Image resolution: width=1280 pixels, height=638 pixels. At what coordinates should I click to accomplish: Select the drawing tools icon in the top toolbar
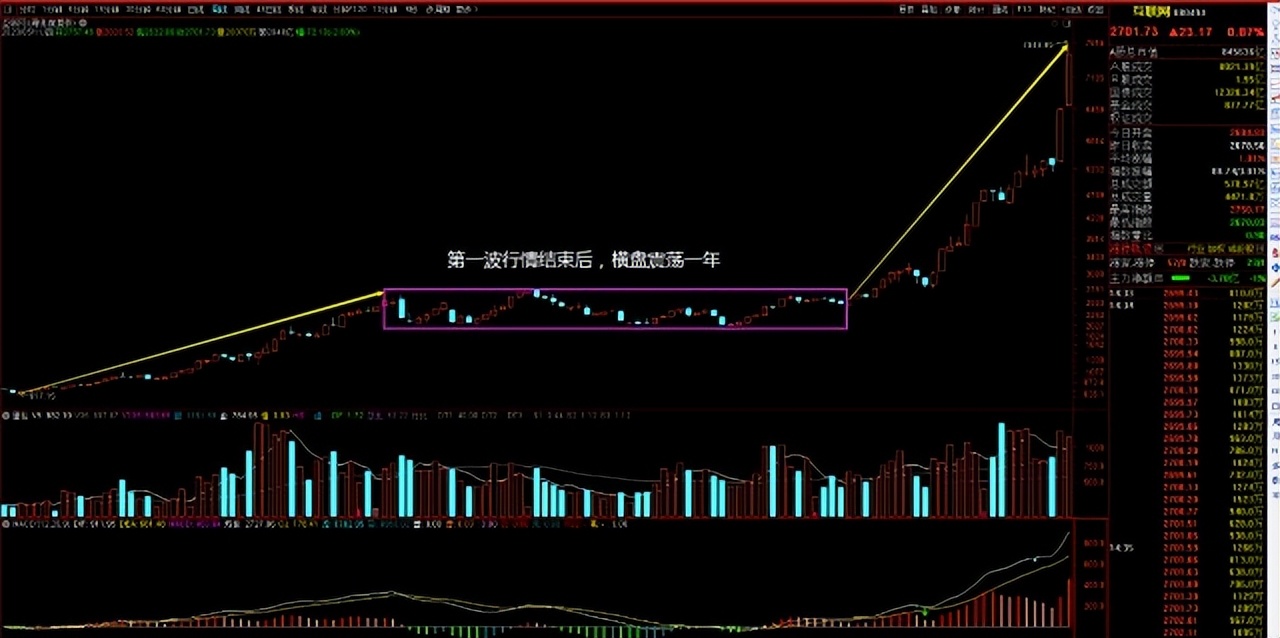click(993, 7)
